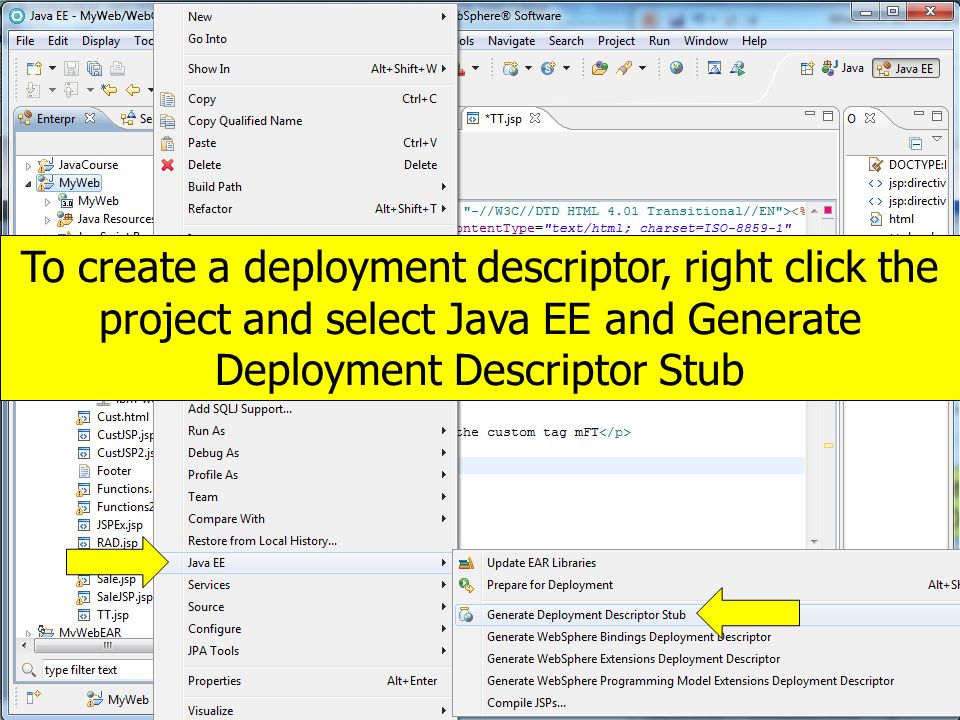Click the greyed Save floppy icon

point(72,68)
